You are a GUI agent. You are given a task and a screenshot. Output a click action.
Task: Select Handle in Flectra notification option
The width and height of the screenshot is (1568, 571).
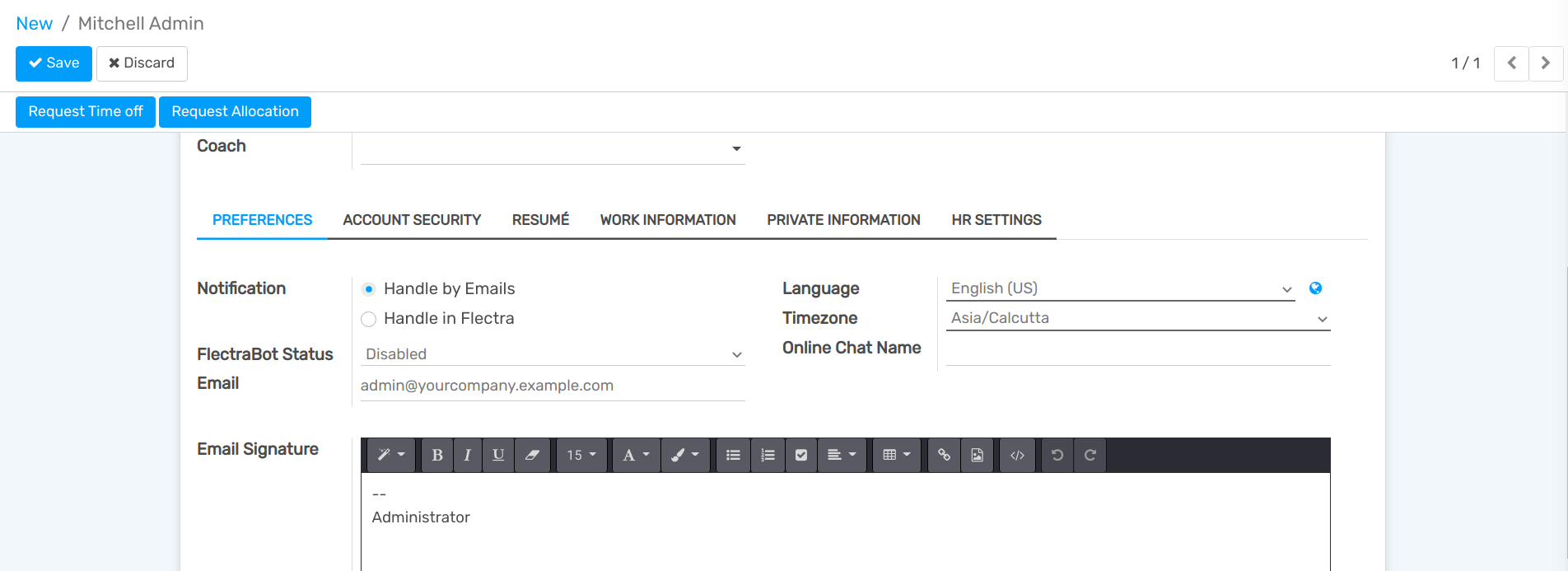pos(368,319)
